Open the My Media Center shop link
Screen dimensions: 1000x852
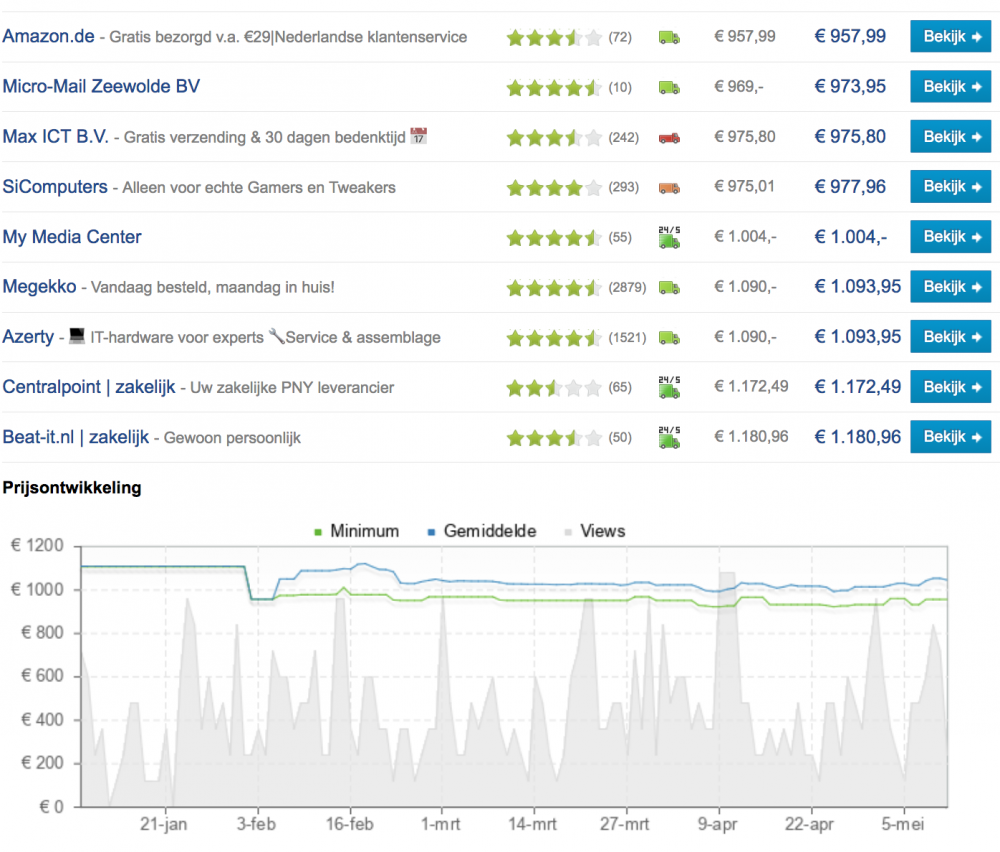point(72,237)
